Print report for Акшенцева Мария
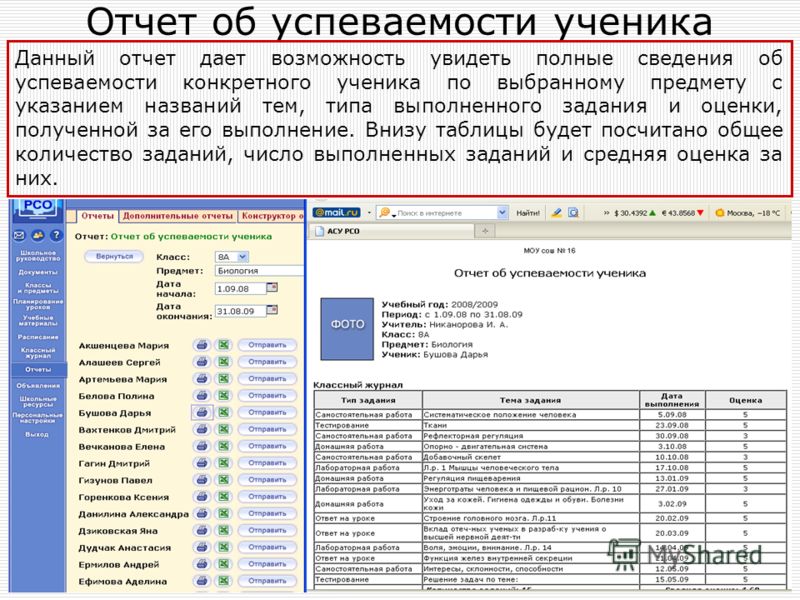The width and height of the screenshot is (800, 600). click(x=202, y=345)
